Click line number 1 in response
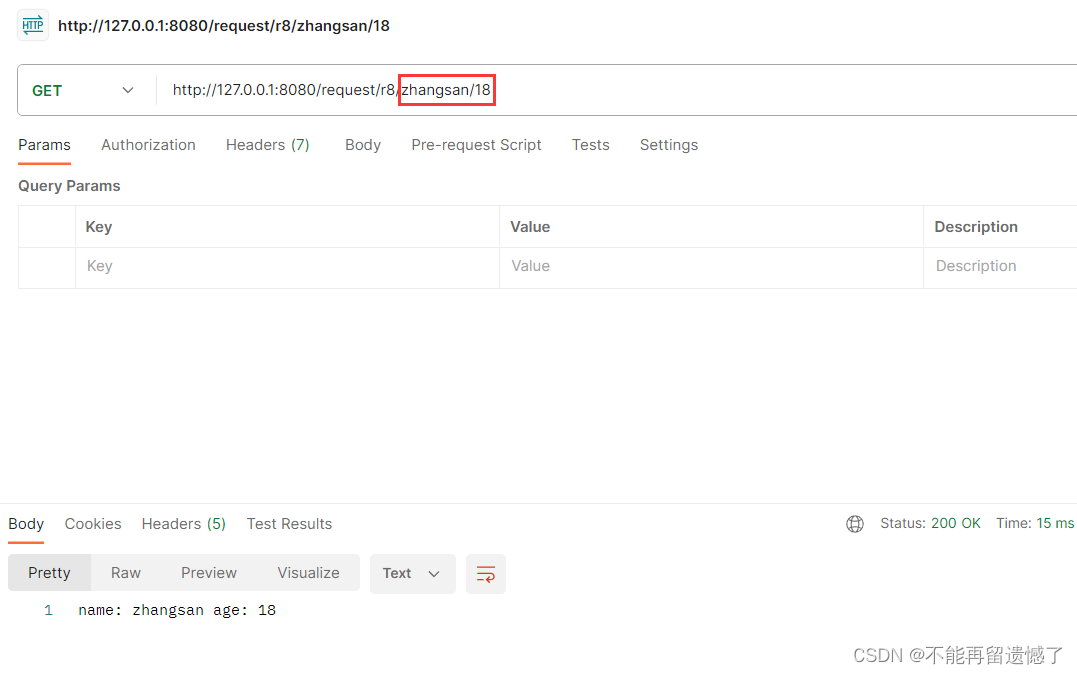 click(x=48, y=610)
